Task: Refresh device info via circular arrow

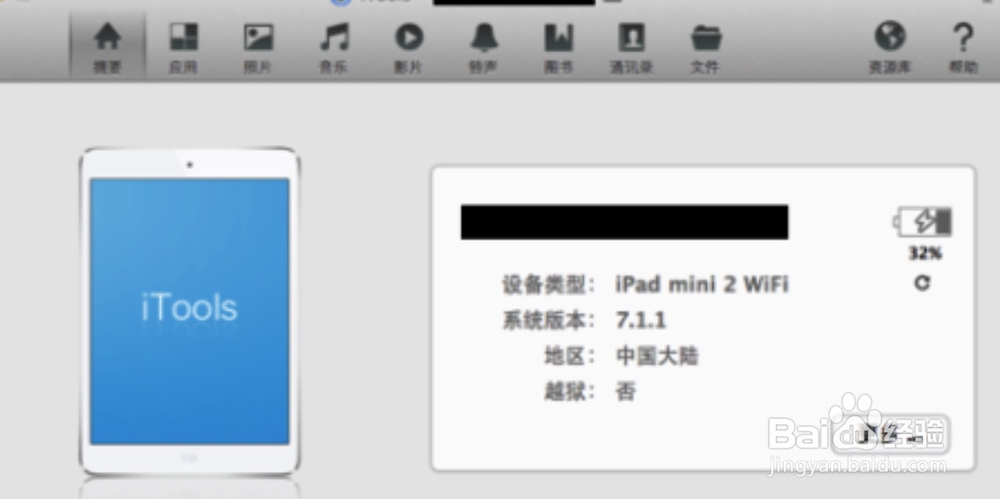Action: 922,283
